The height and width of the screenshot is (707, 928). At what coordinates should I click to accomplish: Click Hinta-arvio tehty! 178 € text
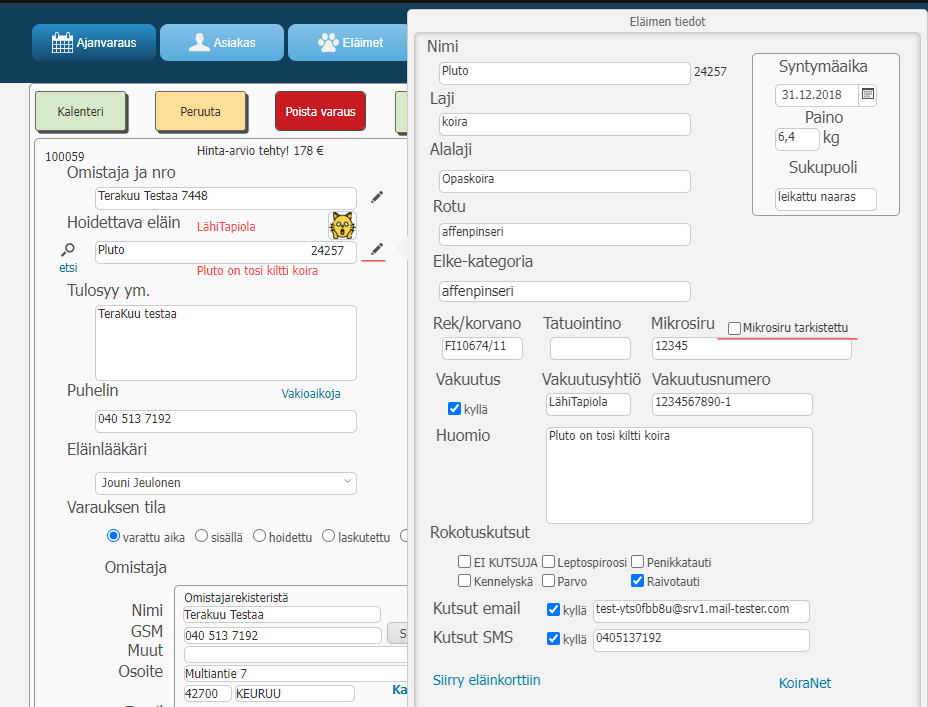[260, 151]
